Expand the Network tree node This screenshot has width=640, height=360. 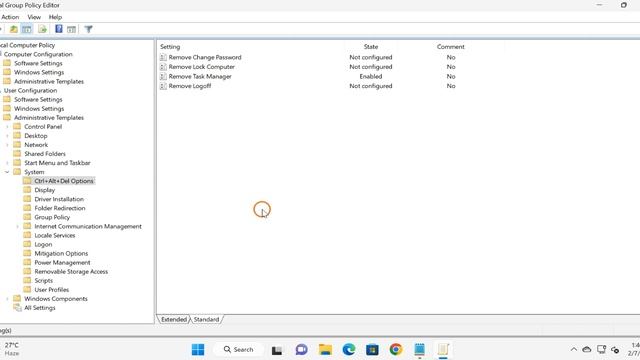coord(7,144)
